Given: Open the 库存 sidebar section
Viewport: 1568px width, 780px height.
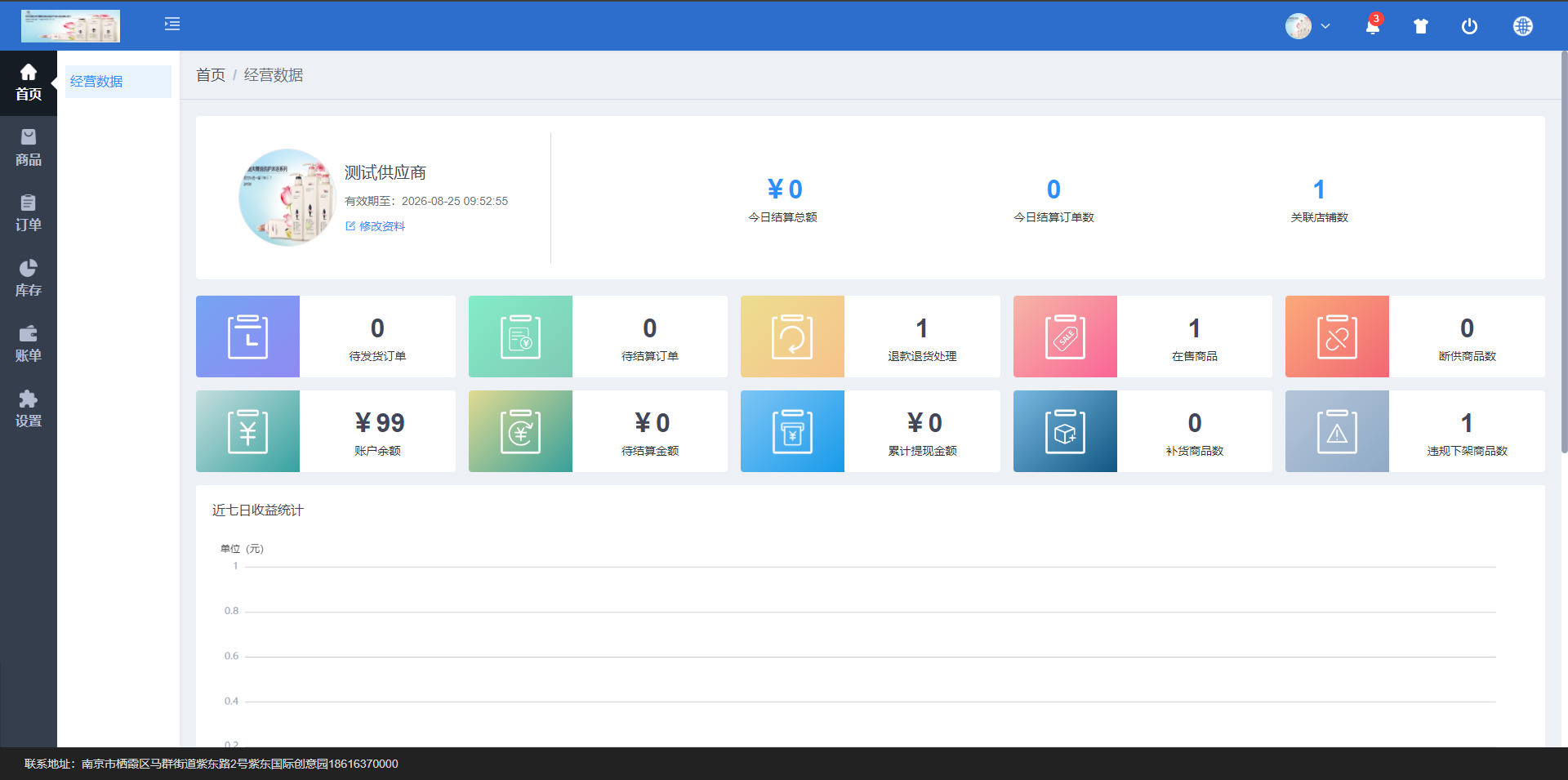Looking at the screenshot, I should [29, 279].
